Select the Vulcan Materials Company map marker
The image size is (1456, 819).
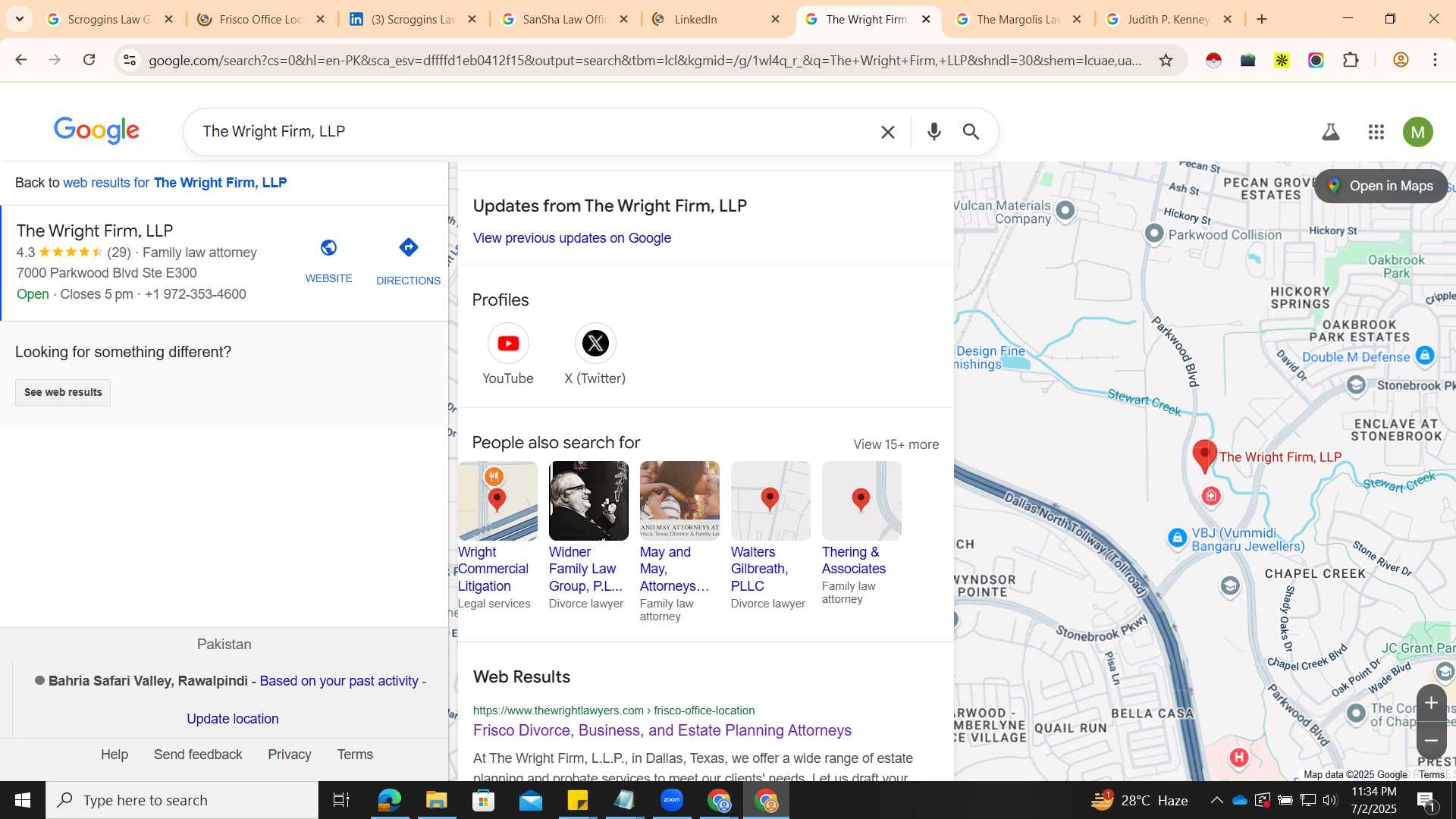(x=1065, y=210)
